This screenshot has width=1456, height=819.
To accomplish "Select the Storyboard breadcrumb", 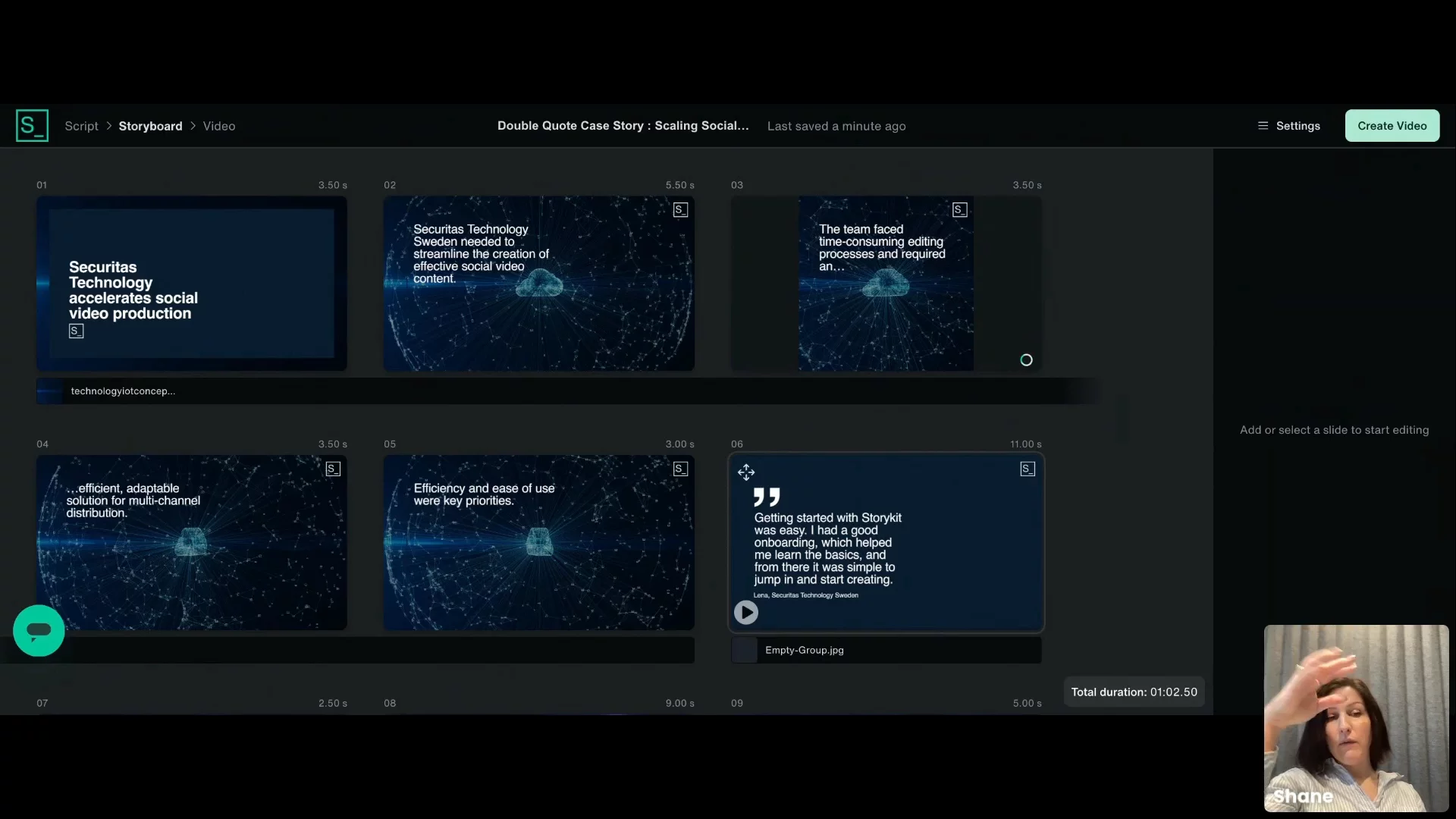I will (x=150, y=126).
